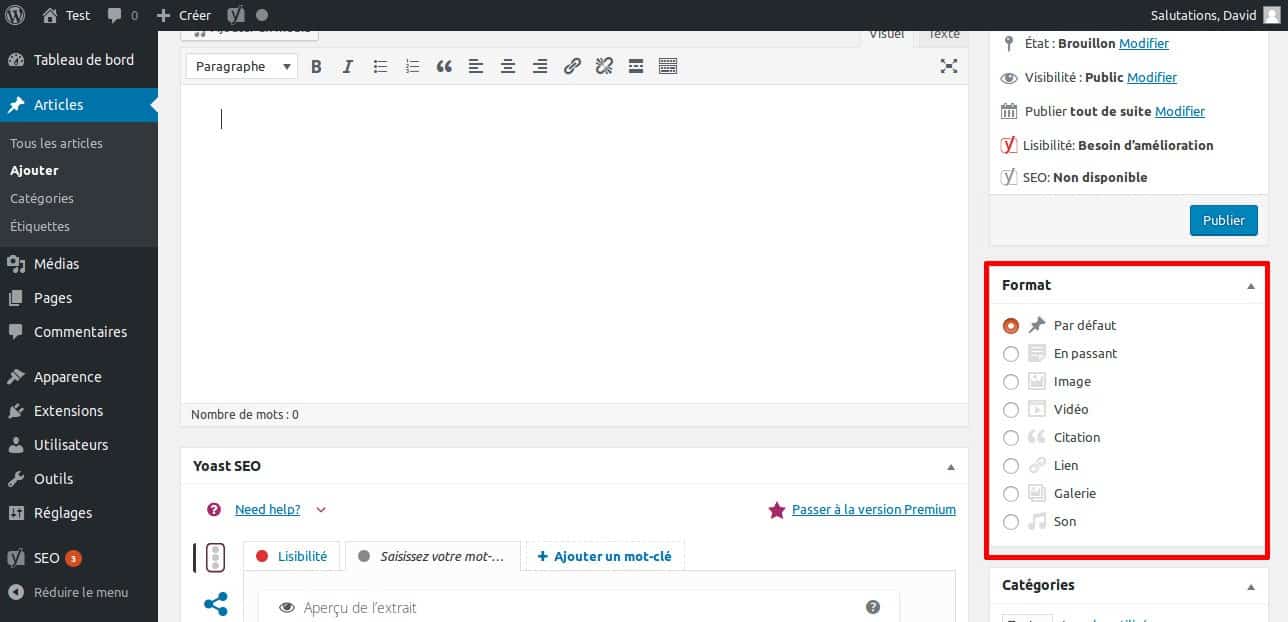Viewport: 1288px width, 622px height.
Task: Enter distraction-free fullscreen writing mode
Action: (x=948, y=66)
